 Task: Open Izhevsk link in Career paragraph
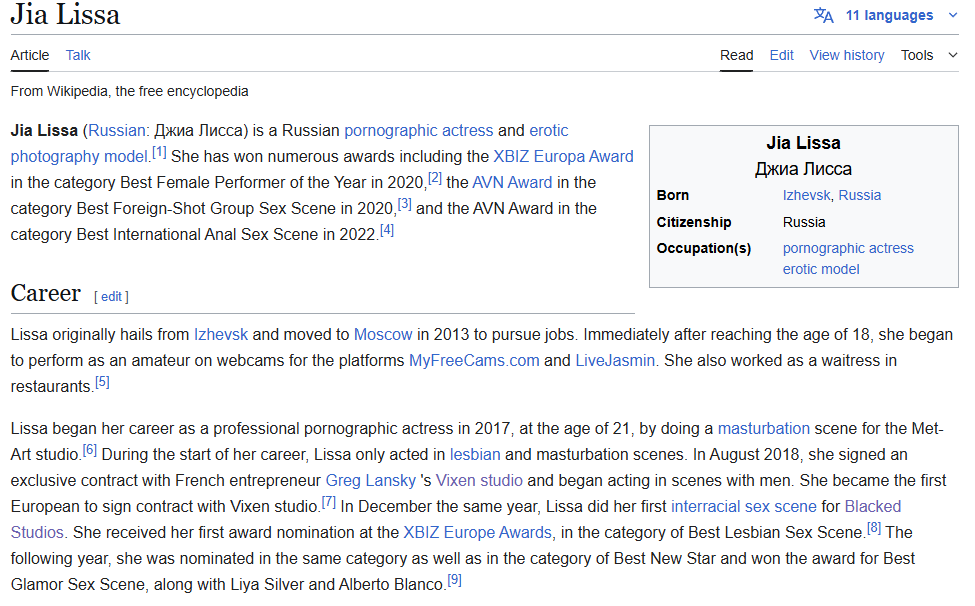(221, 334)
